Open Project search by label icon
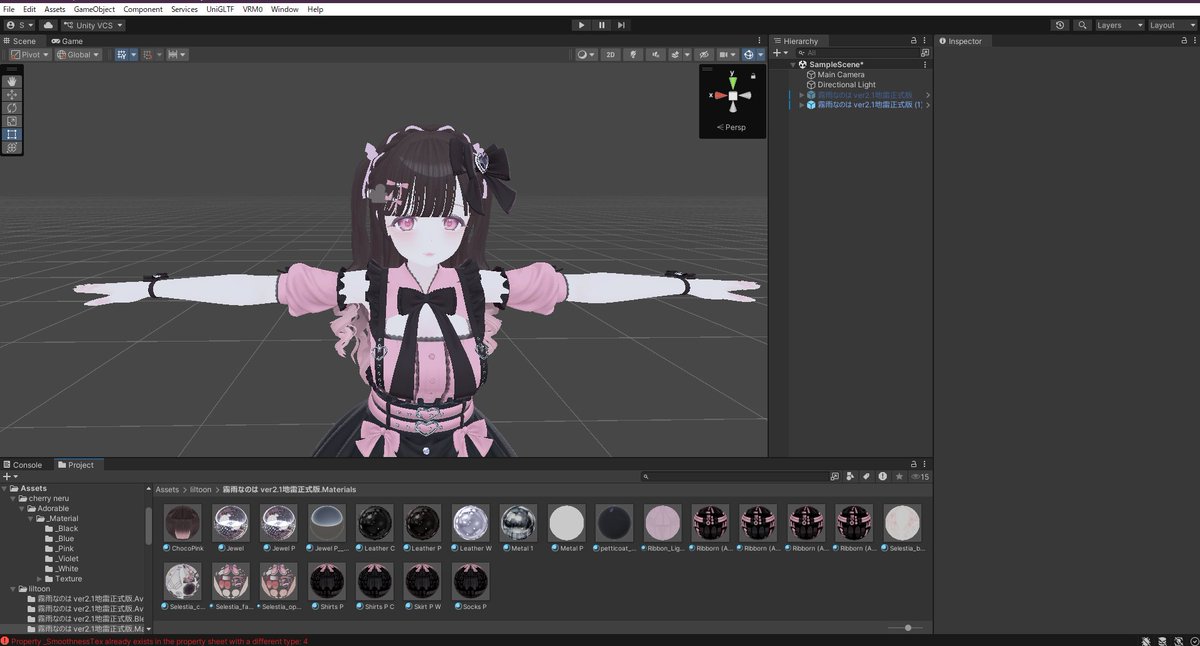Image resolution: width=1200 pixels, height=646 pixels. (865, 477)
